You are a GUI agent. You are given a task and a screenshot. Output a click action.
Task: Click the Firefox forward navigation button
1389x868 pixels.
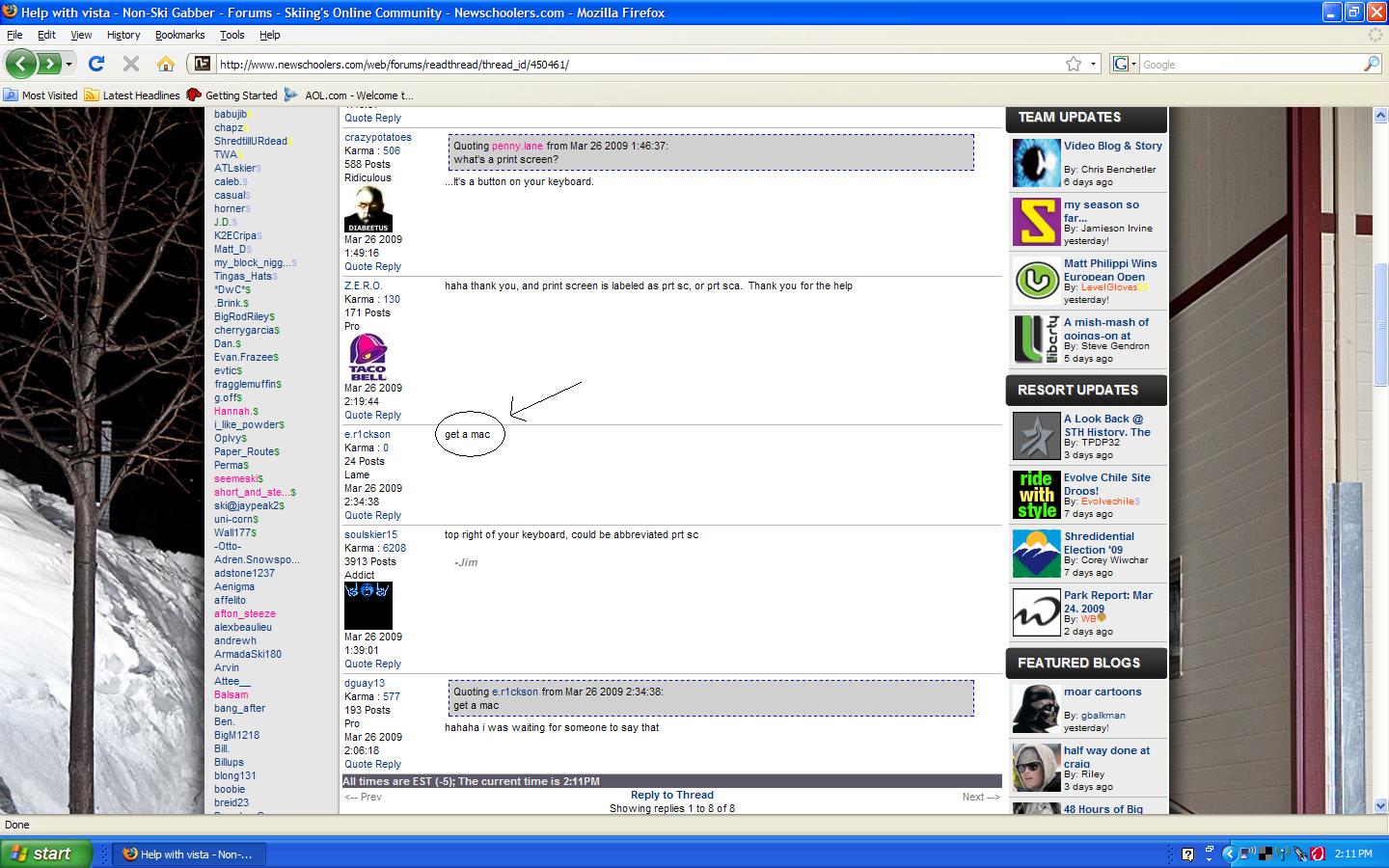[x=49, y=64]
